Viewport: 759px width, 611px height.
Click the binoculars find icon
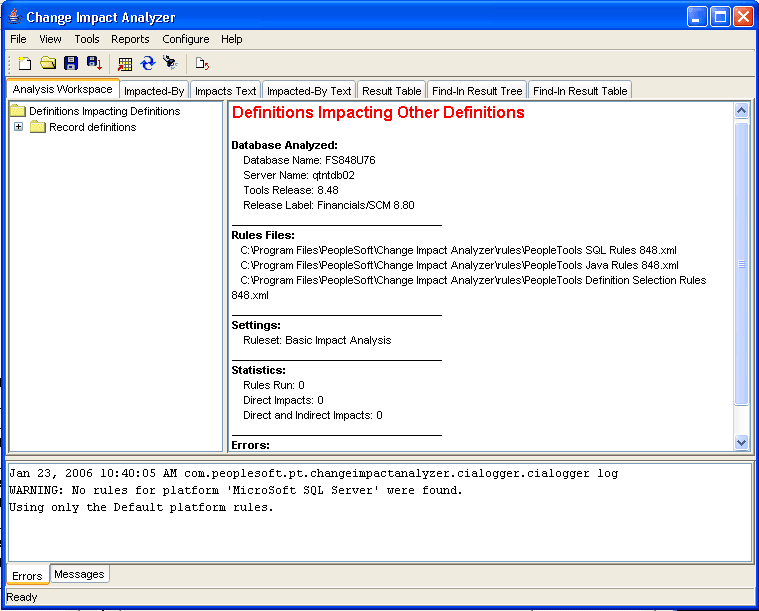(x=170, y=62)
